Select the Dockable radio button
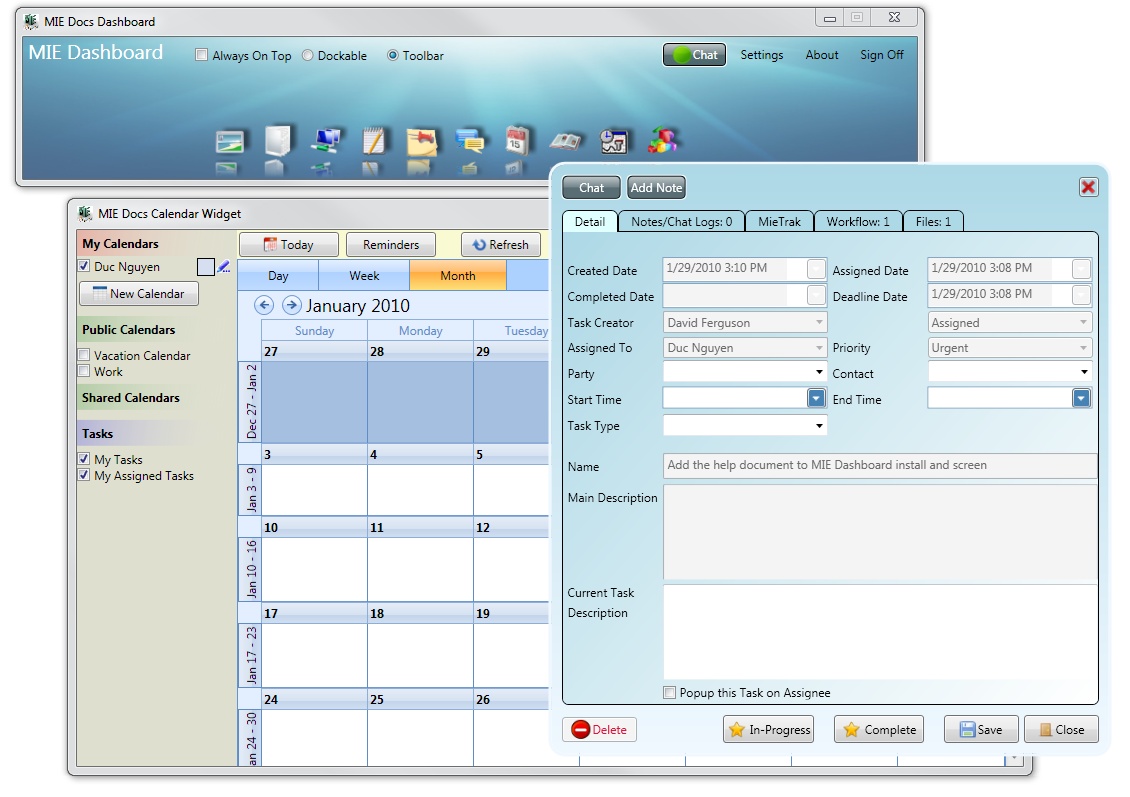The image size is (1130, 797). tap(308, 55)
